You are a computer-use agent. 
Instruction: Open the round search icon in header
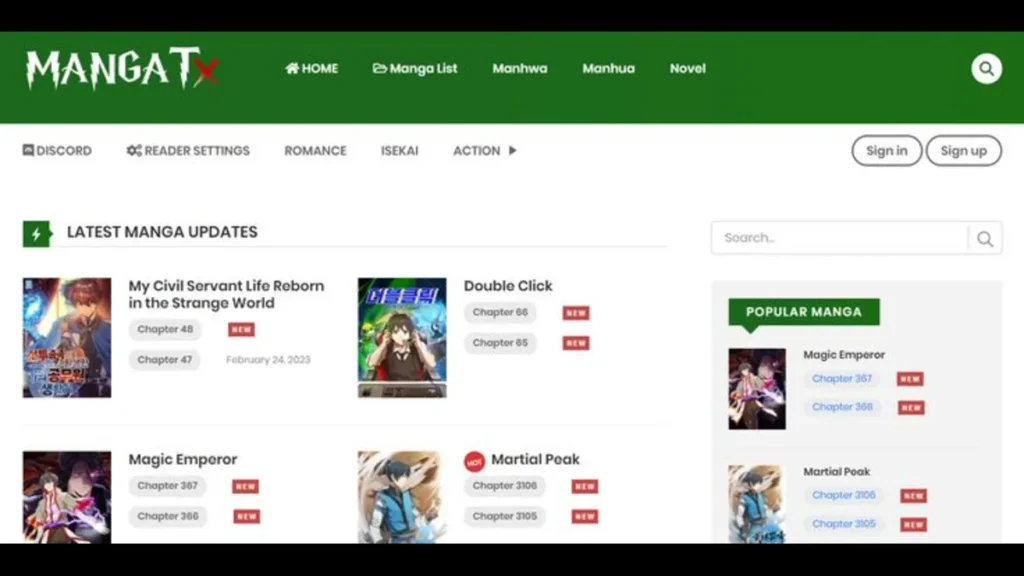[x=986, y=69]
